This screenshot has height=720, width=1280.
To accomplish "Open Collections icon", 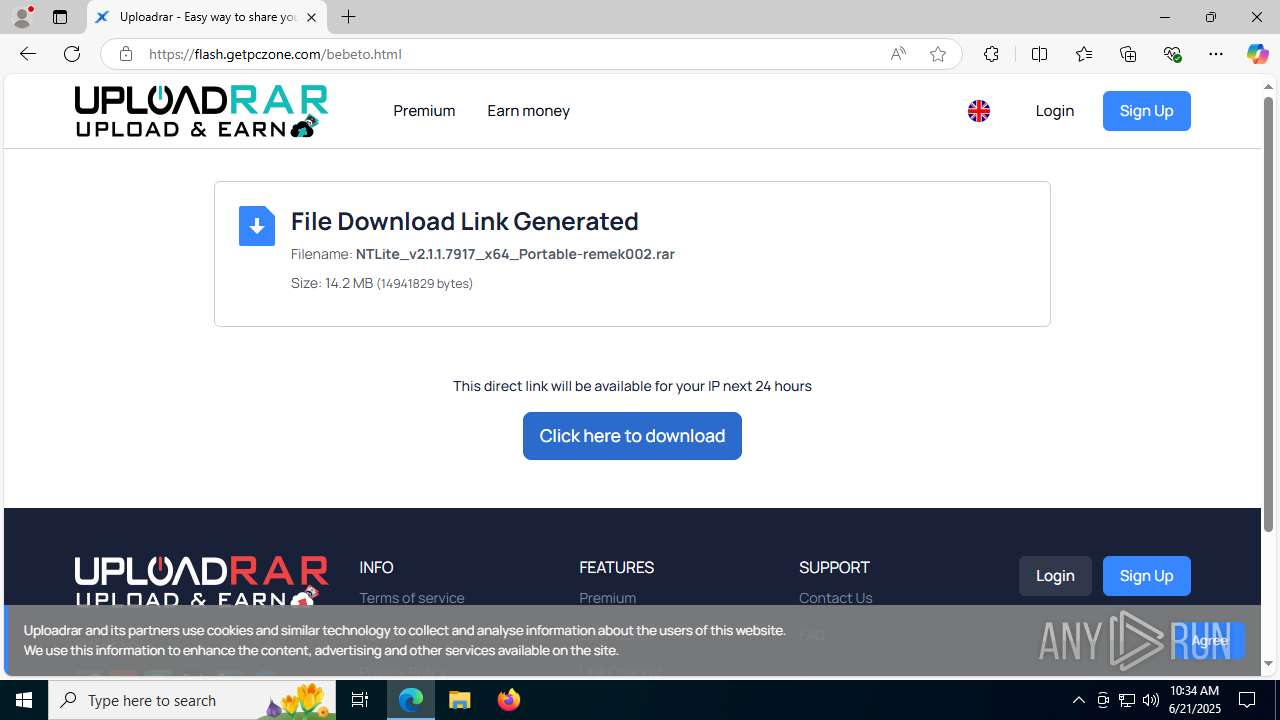I will tap(1128, 54).
